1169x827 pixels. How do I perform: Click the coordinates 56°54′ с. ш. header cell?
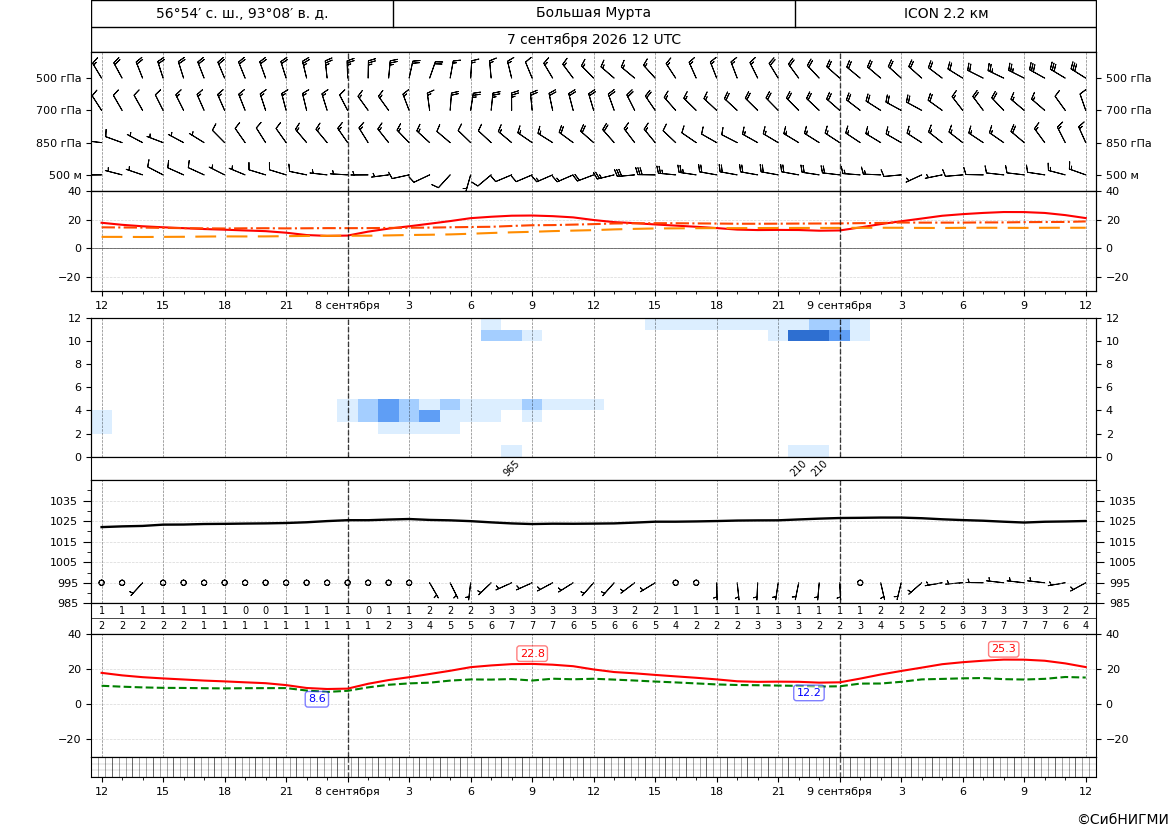(x=242, y=13)
